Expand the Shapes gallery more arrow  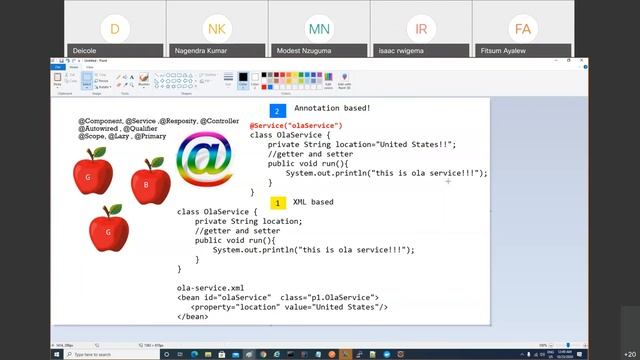point(196,86)
